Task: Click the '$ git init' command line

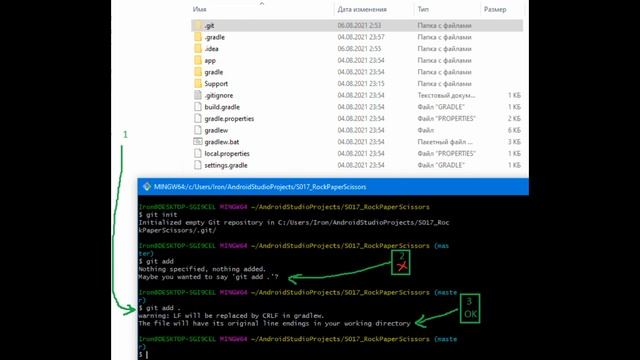Action: [x=158, y=215]
